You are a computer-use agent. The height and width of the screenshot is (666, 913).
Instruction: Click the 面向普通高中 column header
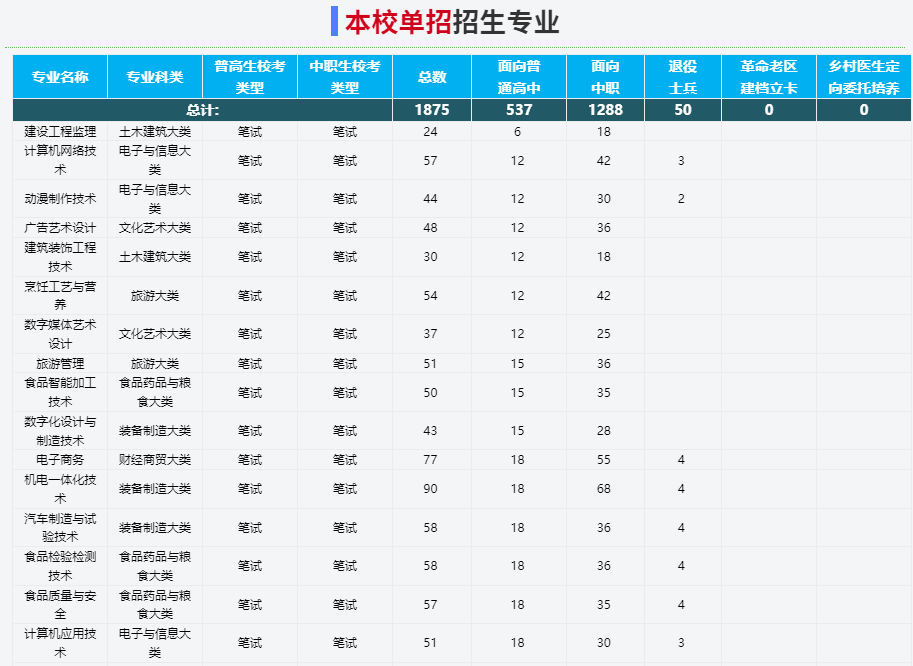coord(519,77)
